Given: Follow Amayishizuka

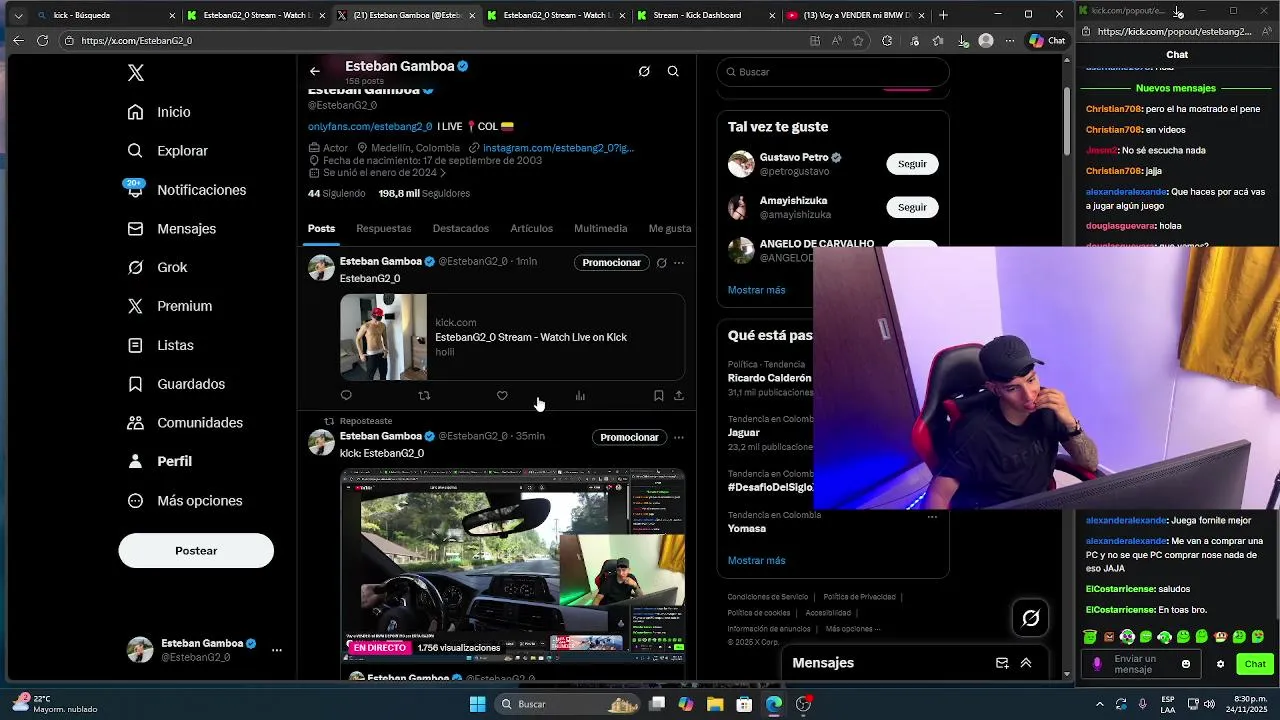Looking at the screenshot, I should (x=912, y=207).
